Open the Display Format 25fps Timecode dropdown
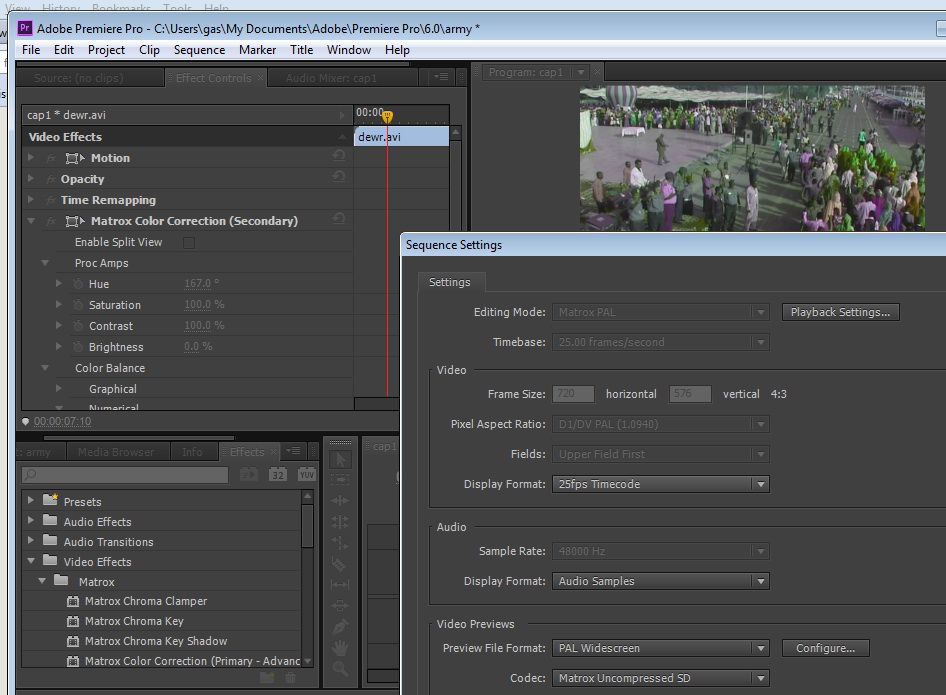946x695 pixels. tap(660, 484)
